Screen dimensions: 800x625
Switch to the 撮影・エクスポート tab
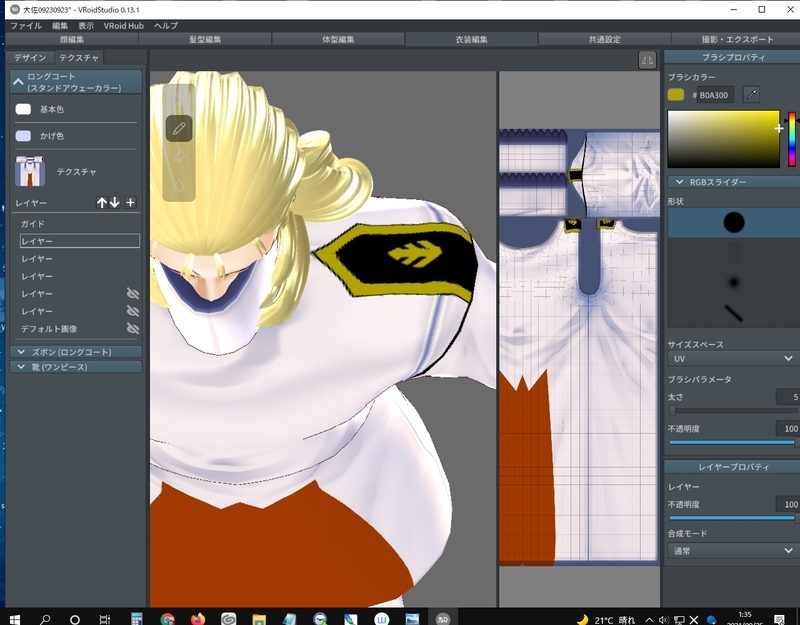[737, 39]
